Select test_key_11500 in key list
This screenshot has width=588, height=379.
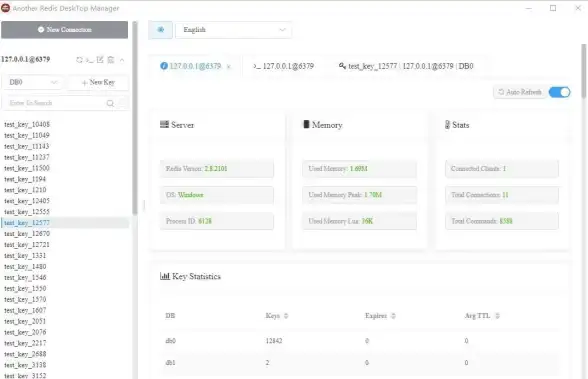(27, 168)
